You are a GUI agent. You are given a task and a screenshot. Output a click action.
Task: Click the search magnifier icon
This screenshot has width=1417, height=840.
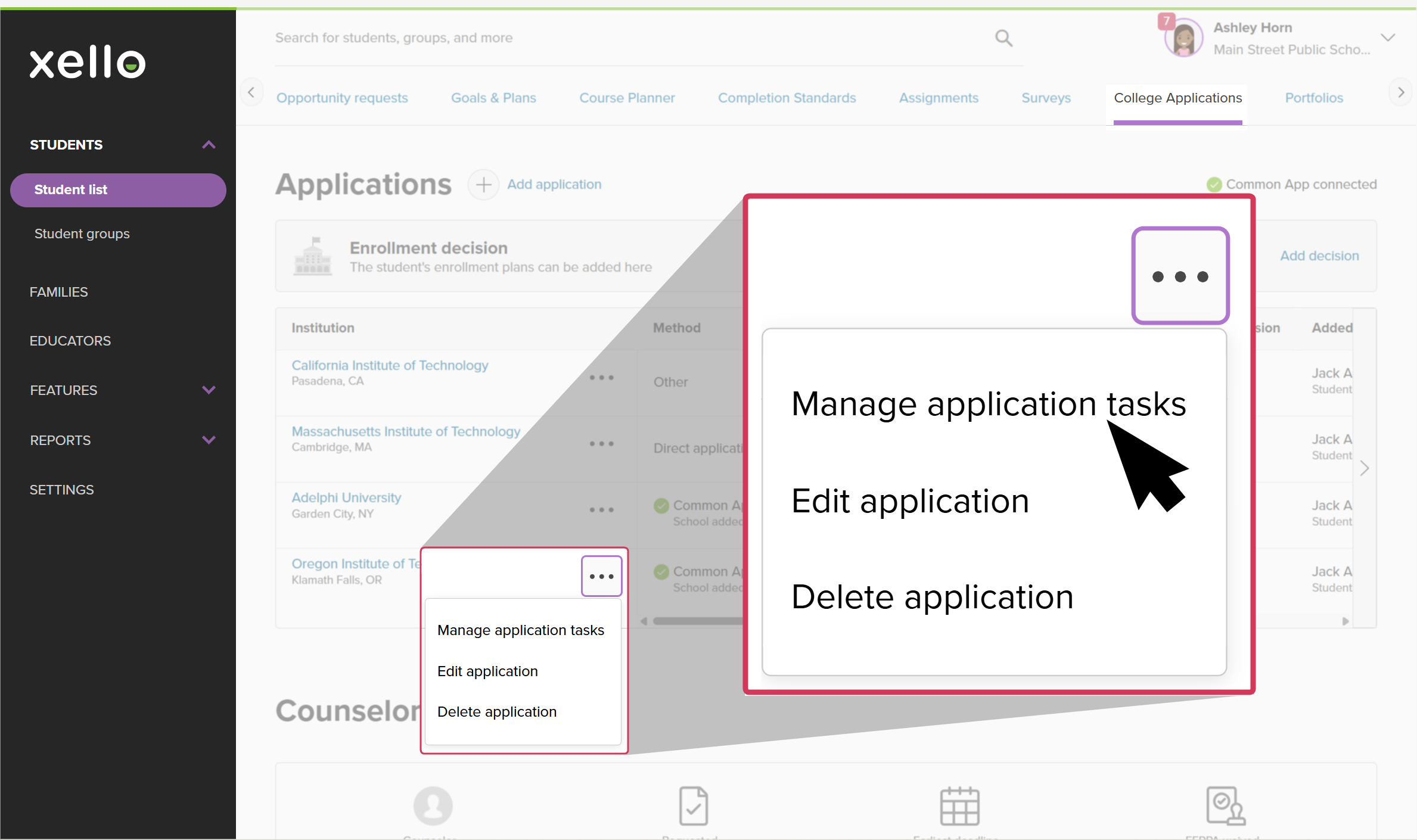1003,38
